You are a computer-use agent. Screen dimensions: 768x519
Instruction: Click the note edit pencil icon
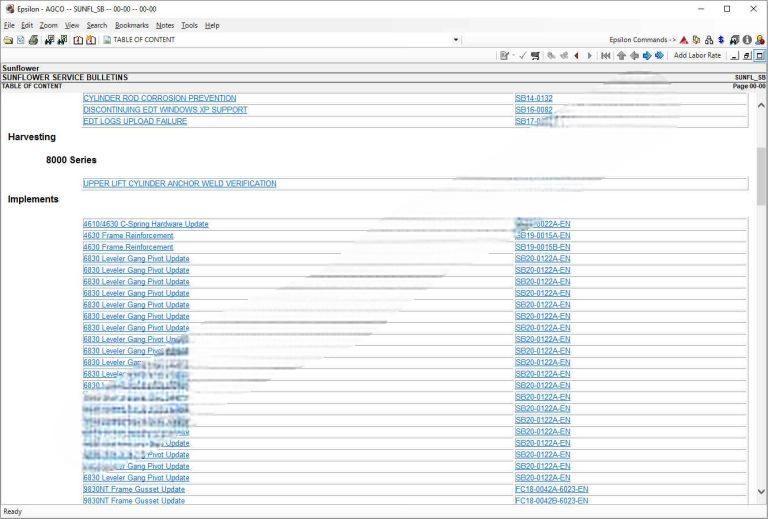tap(504, 56)
